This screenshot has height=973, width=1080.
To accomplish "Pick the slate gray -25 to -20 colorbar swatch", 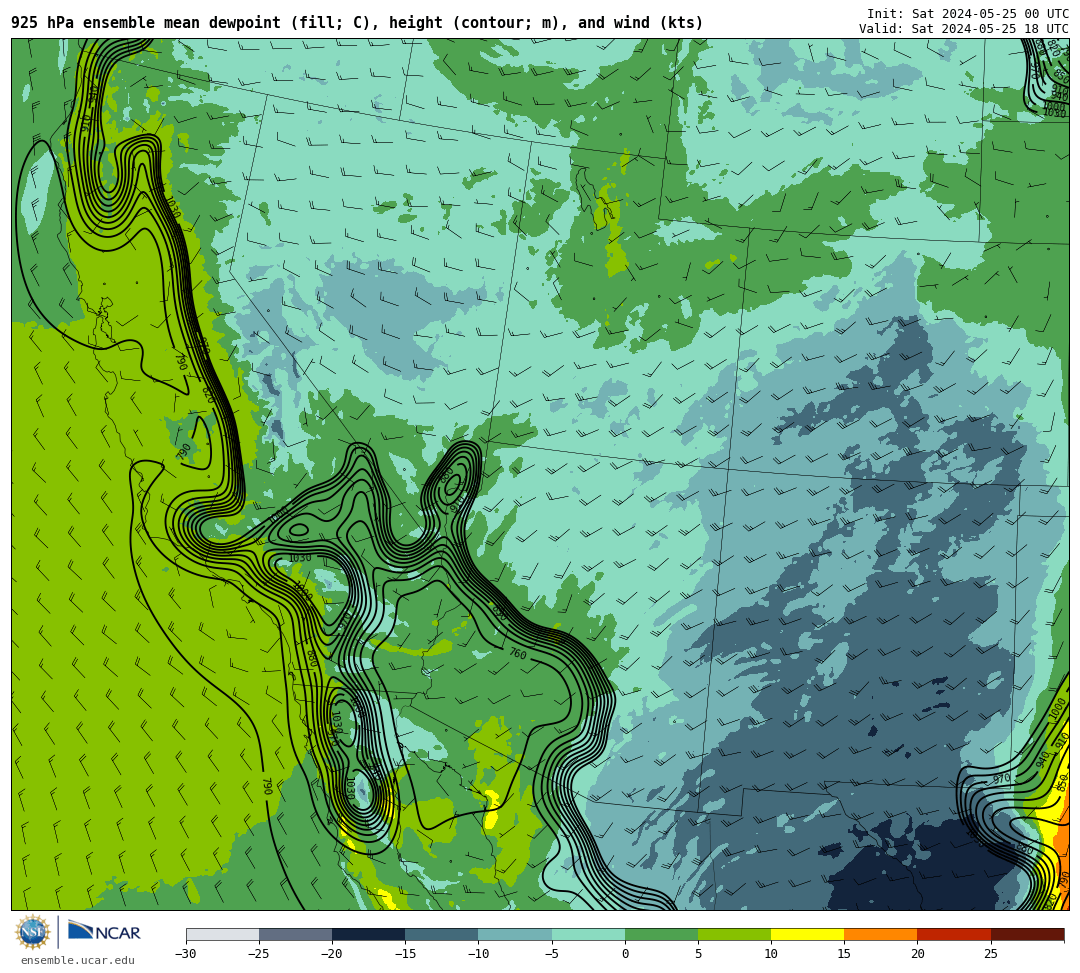I will click(295, 934).
